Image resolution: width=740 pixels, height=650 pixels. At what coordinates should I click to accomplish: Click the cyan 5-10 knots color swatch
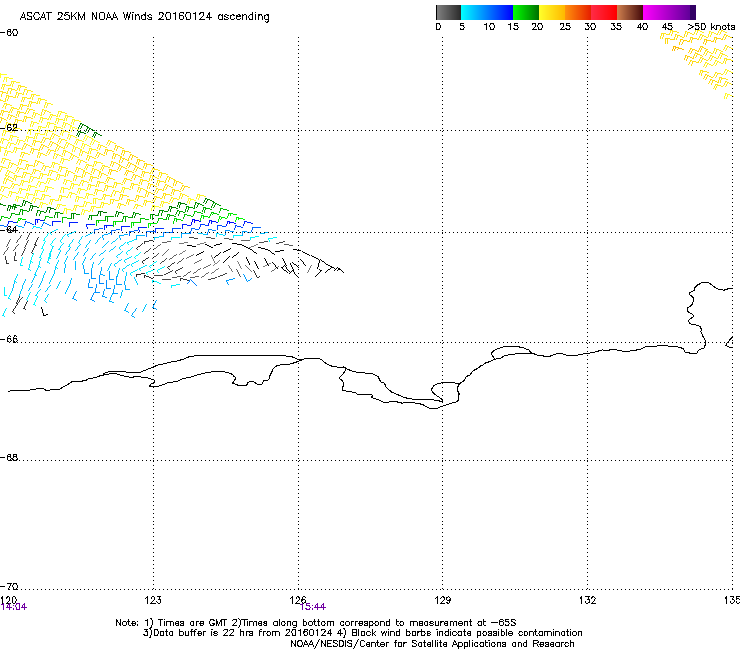pyautogui.click(x=474, y=12)
